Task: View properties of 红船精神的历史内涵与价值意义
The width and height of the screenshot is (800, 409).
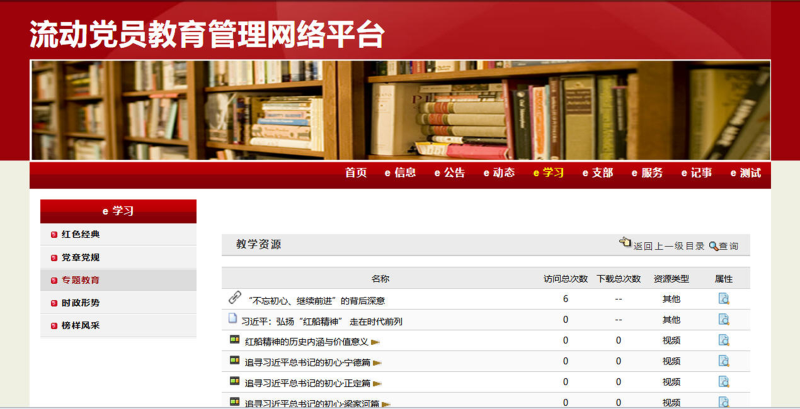Action: pyautogui.click(x=724, y=340)
